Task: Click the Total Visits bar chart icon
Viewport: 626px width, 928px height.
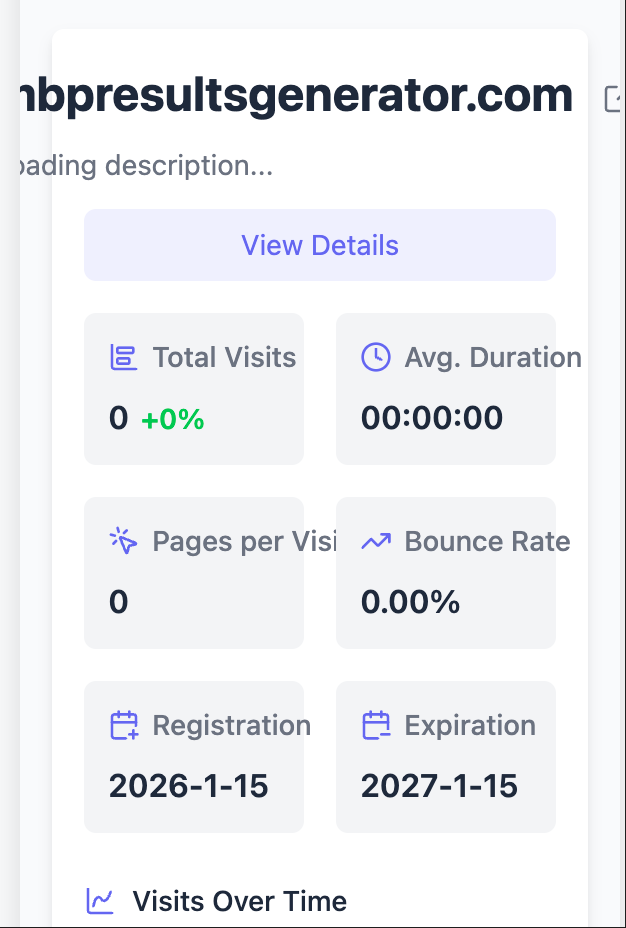Action: point(124,357)
